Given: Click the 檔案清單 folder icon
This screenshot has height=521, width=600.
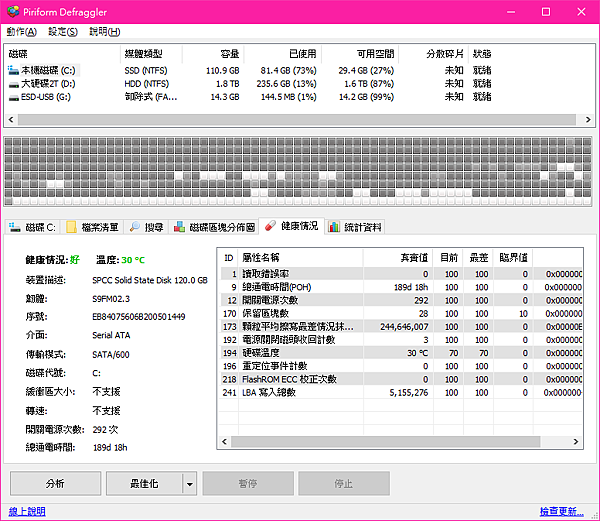Looking at the screenshot, I should (72, 227).
